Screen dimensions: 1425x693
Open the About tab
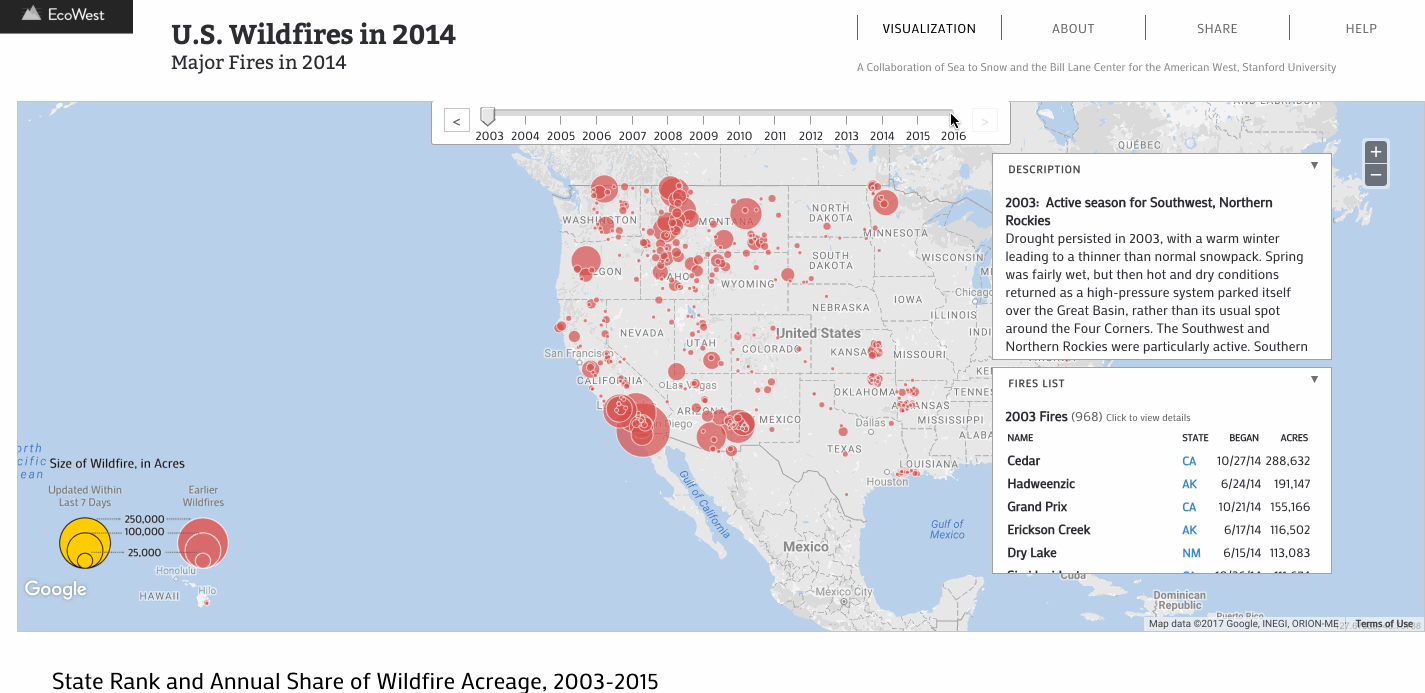[1073, 29]
